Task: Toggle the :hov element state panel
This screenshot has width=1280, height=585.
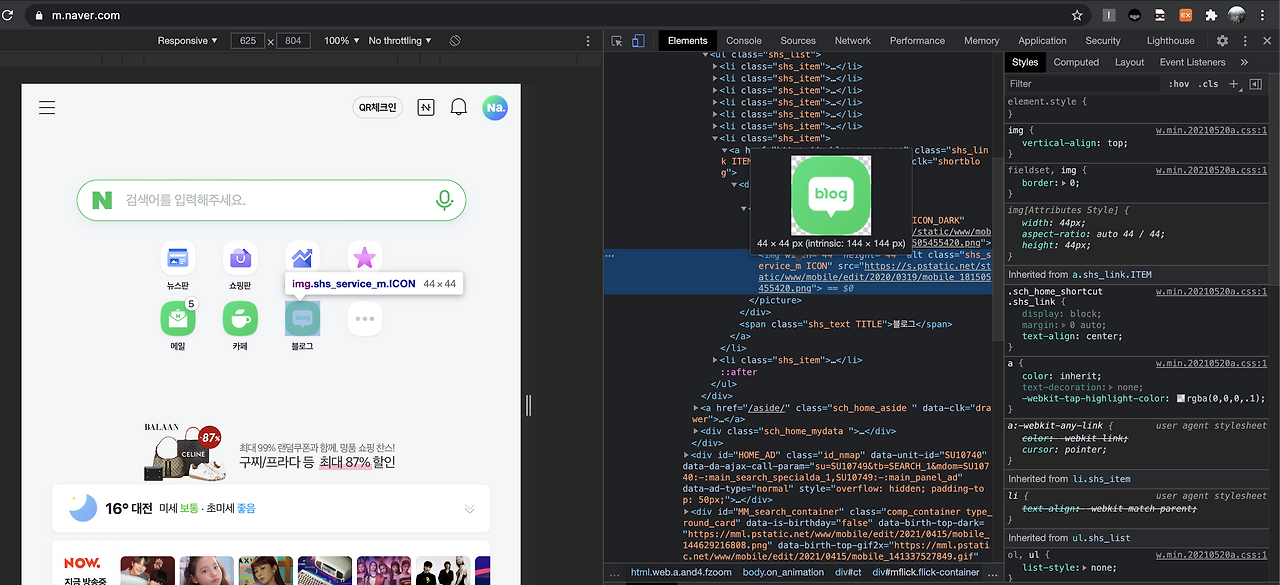Action: (x=1179, y=84)
